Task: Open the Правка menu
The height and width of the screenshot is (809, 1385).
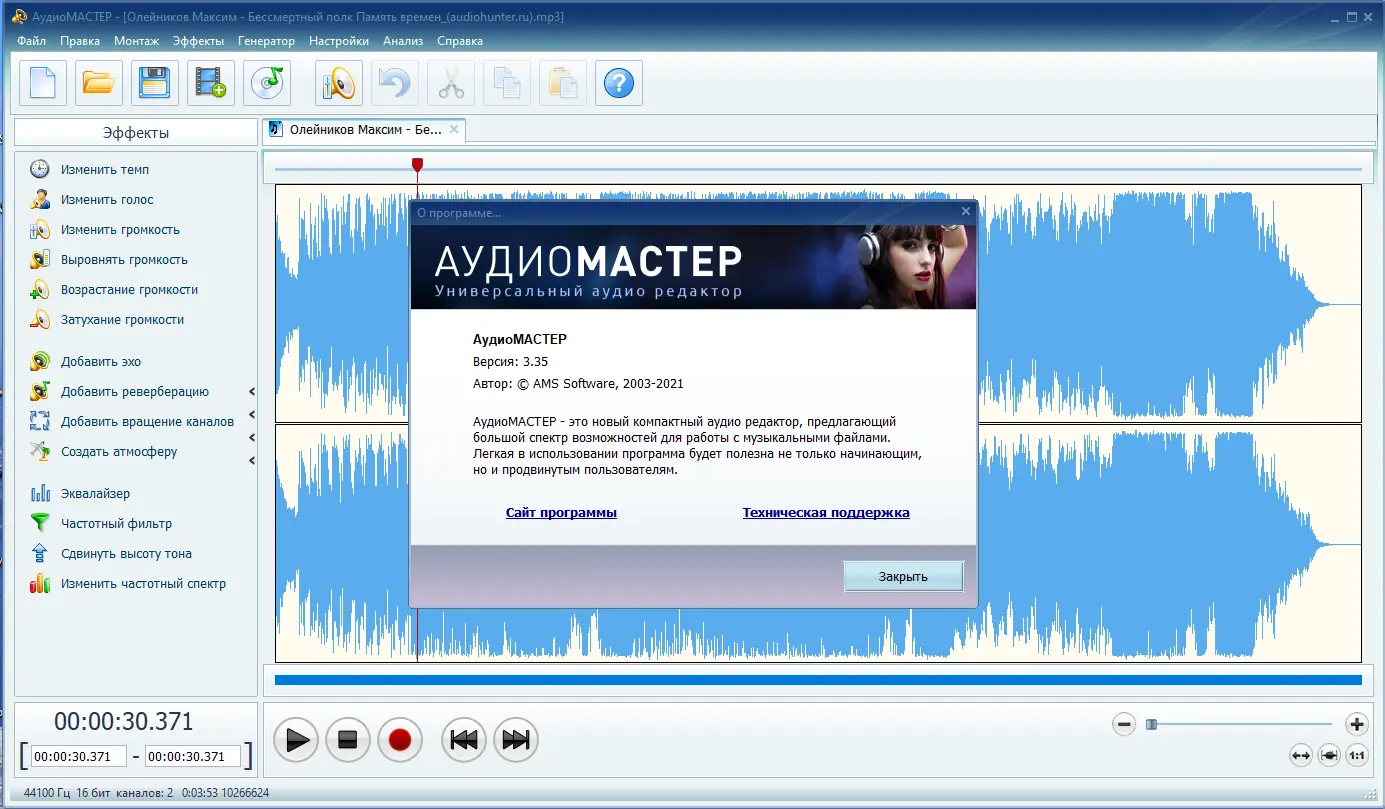Action: (x=80, y=41)
